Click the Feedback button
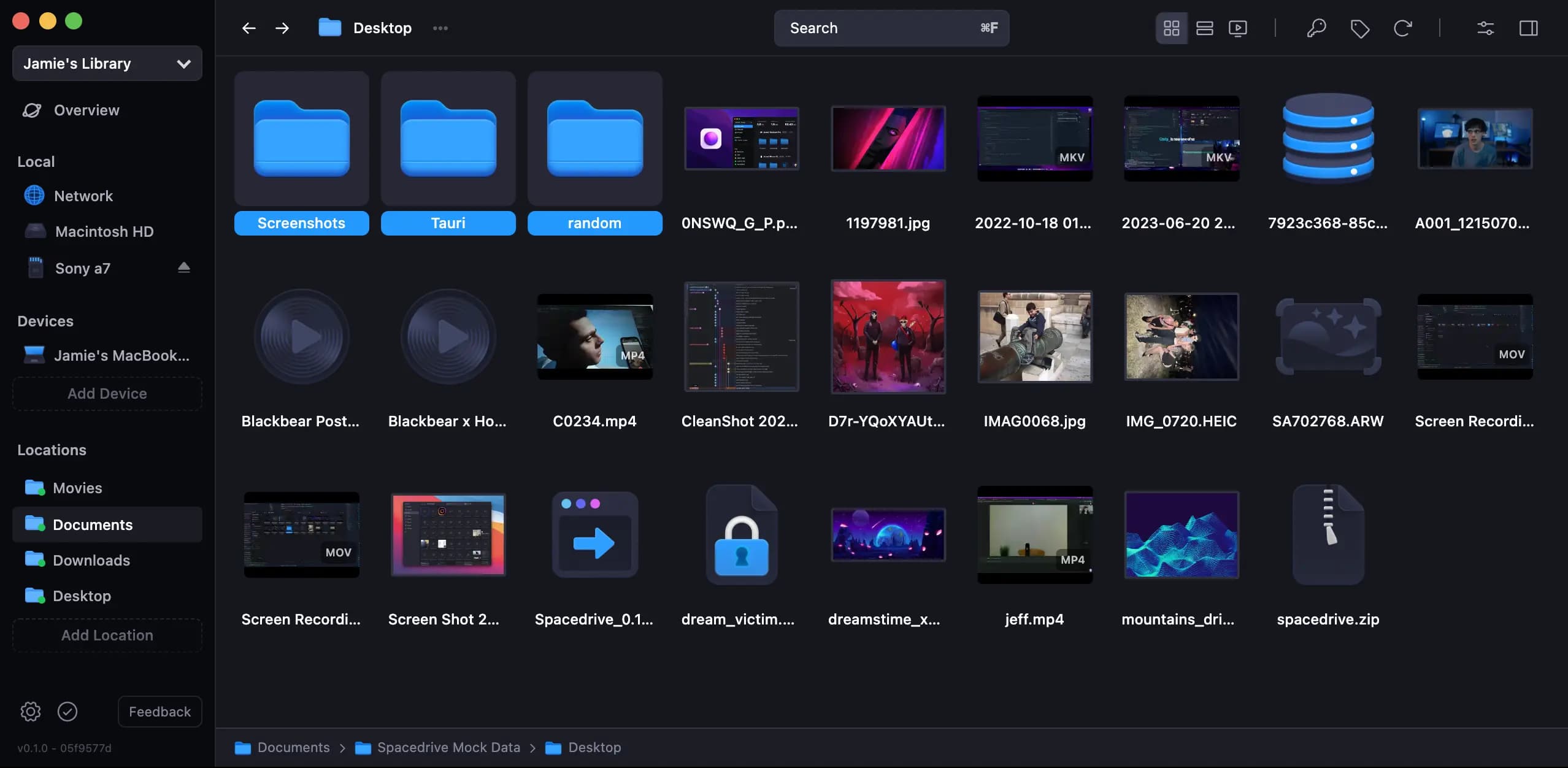1568x768 pixels. tap(159, 712)
